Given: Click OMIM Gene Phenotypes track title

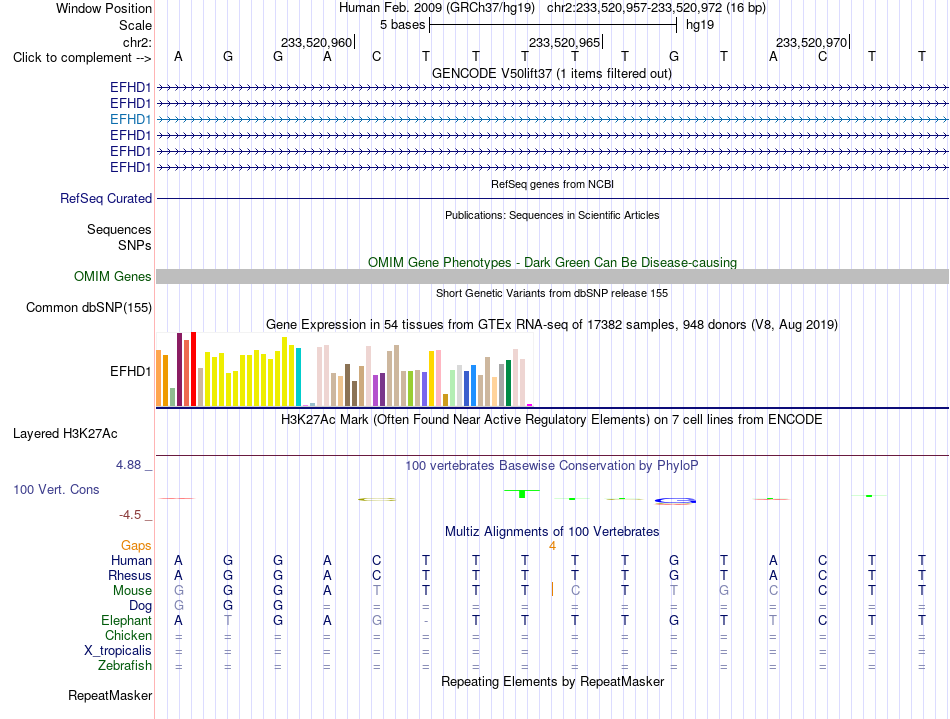Looking at the screenshot, I should pos(552,262).
